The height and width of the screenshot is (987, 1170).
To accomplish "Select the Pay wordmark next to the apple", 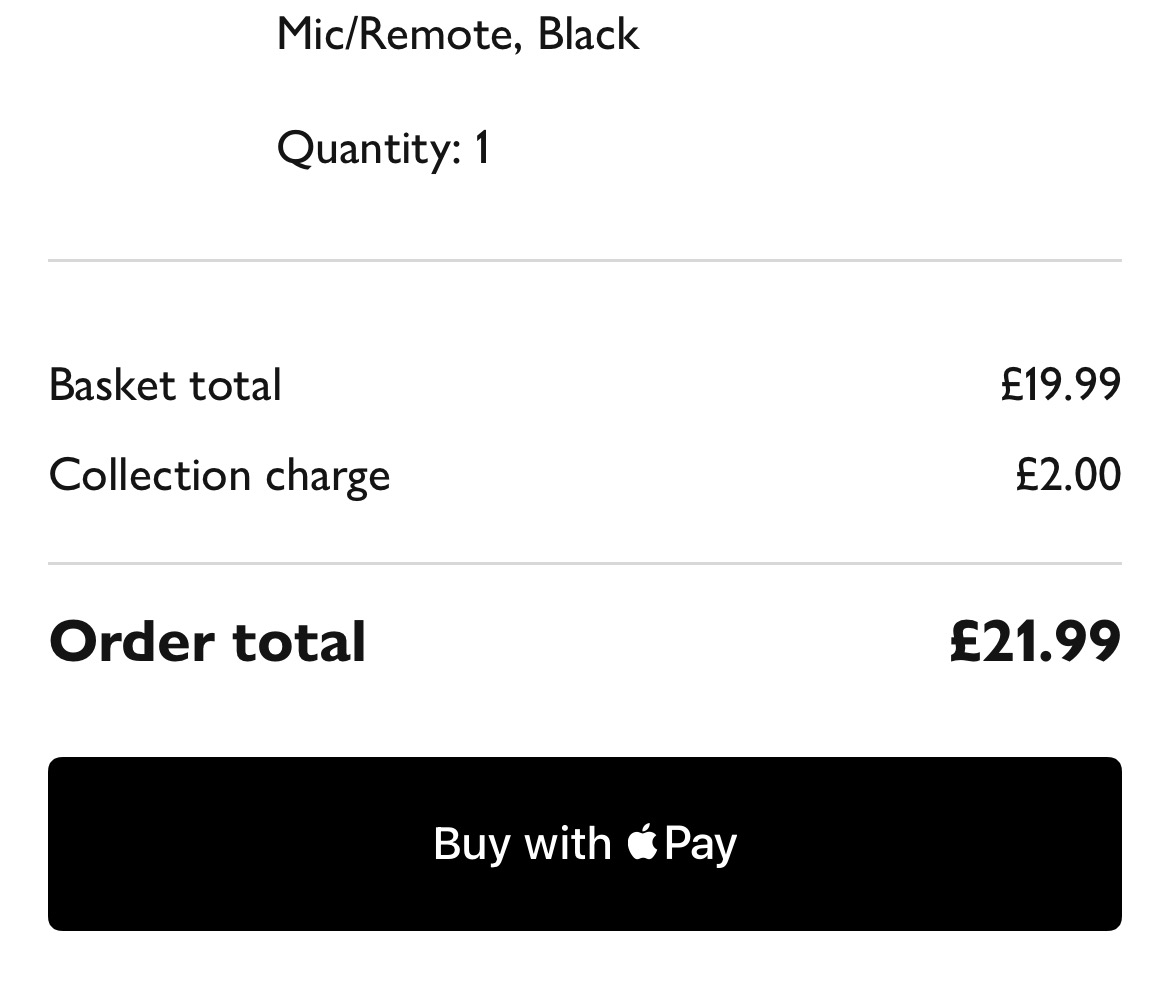I will click(703, 843).
